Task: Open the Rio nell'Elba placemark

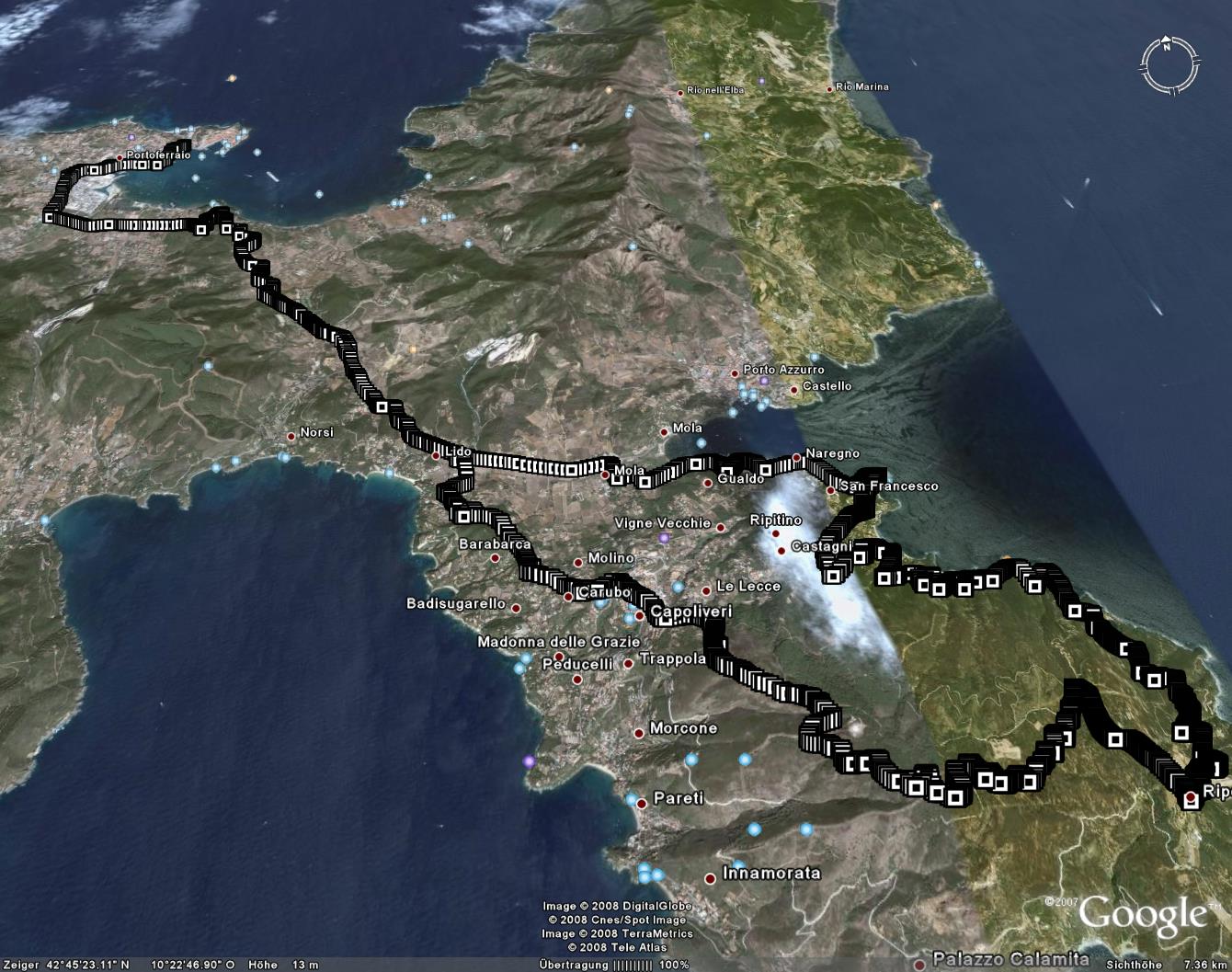Action: pos(680,93)
